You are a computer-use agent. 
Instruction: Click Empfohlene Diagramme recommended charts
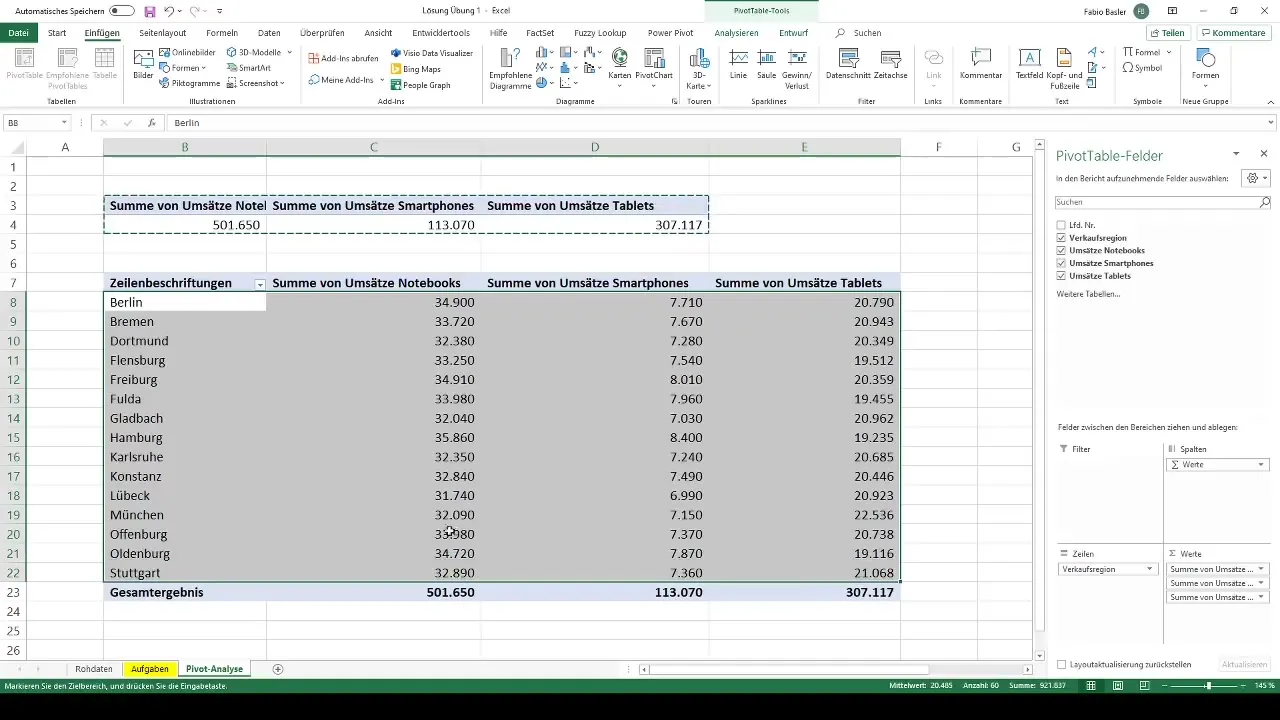pos(510,67)
